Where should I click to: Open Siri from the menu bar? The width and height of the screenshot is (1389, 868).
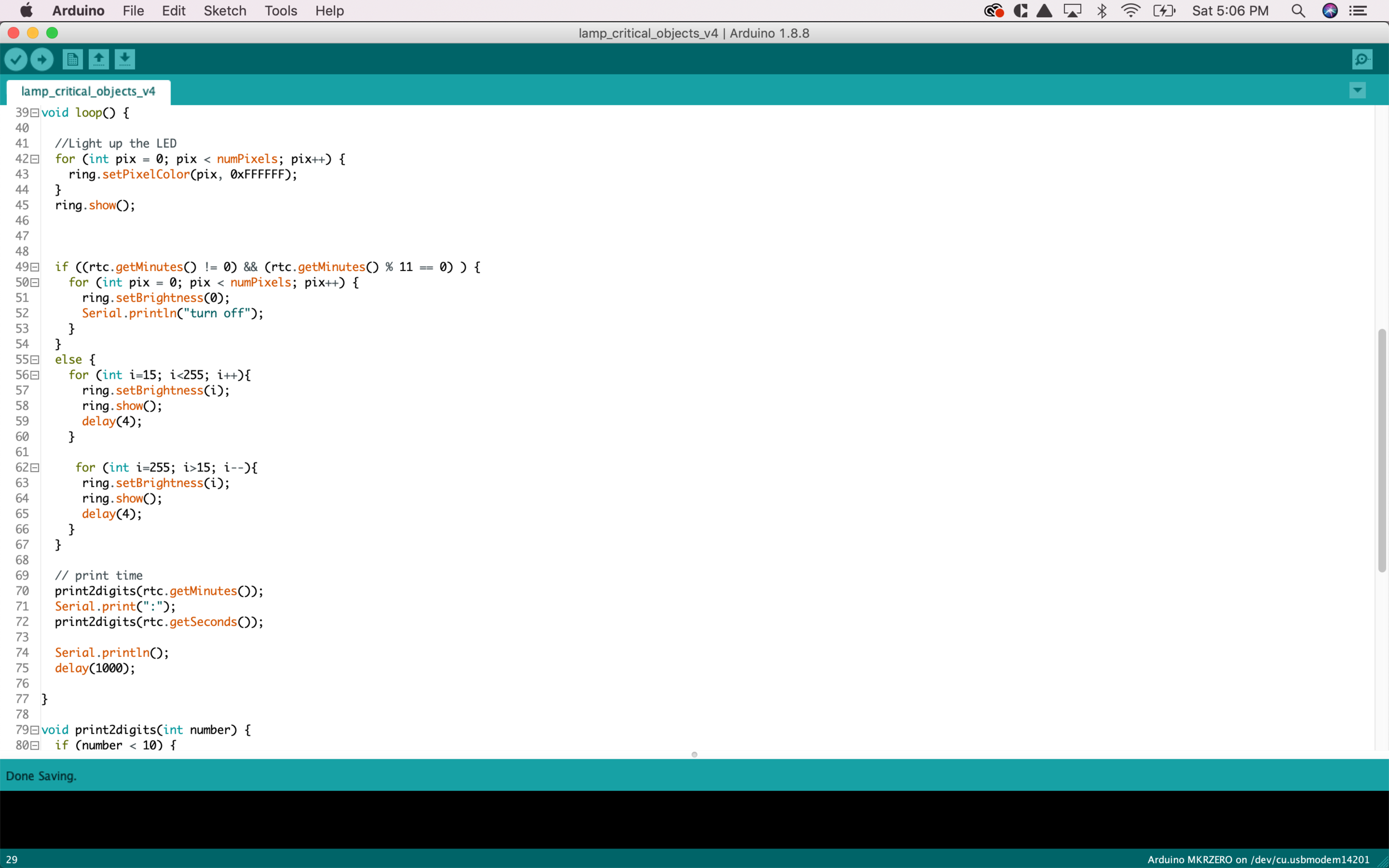(x=1330, y=11)
